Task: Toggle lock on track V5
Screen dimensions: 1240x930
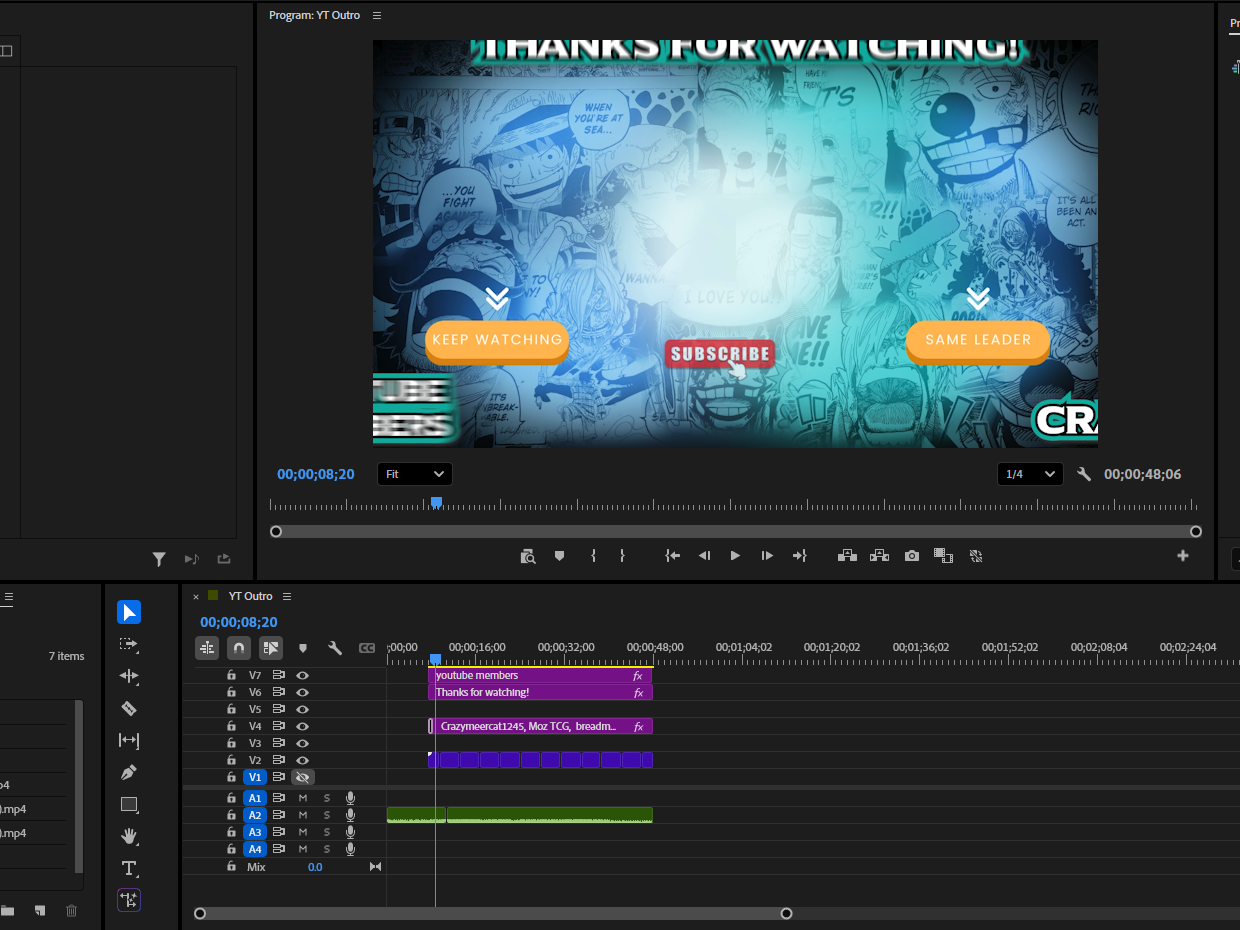Action: (x=231, y=709)
